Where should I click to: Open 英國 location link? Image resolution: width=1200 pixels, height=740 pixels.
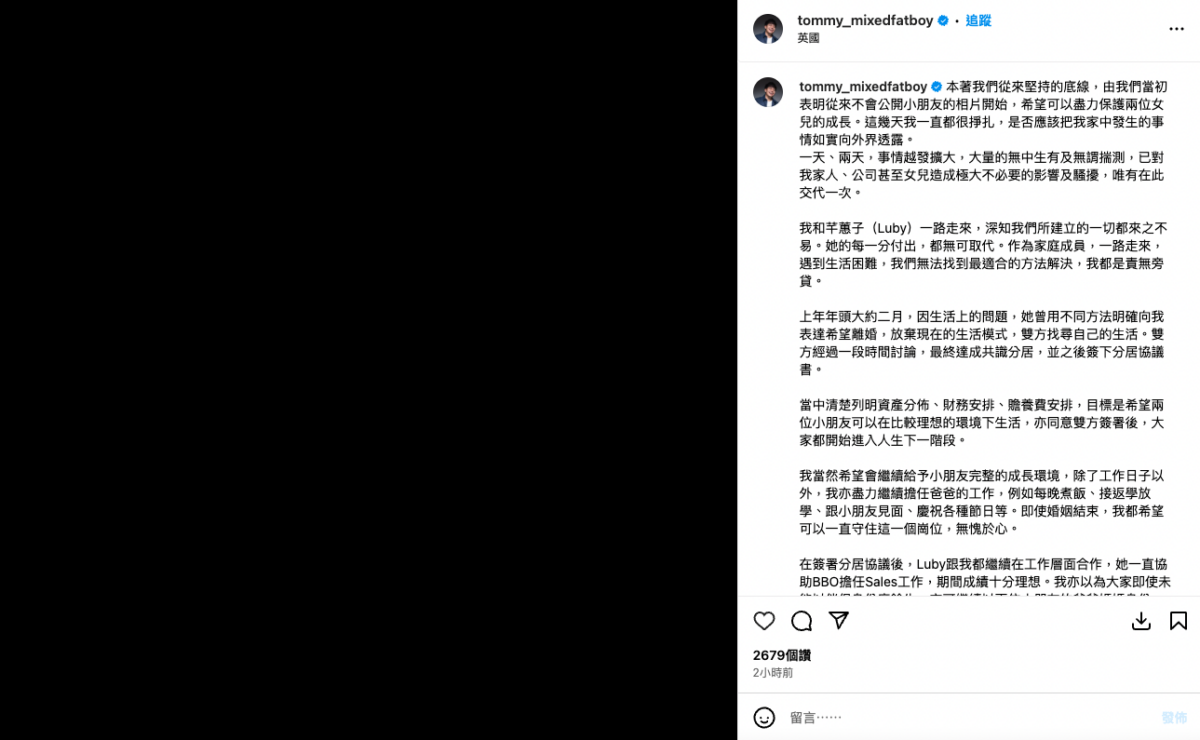click(x=808, y=38)
